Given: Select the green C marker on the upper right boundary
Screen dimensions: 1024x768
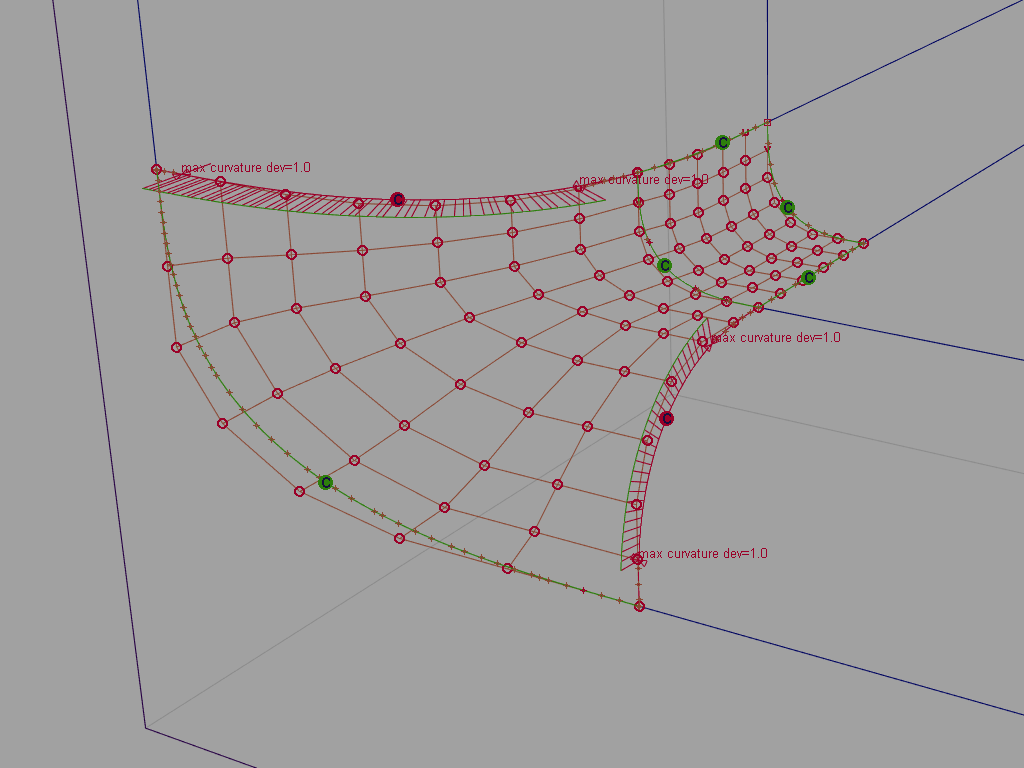Looking at the screenshot, I should [787, 209].
